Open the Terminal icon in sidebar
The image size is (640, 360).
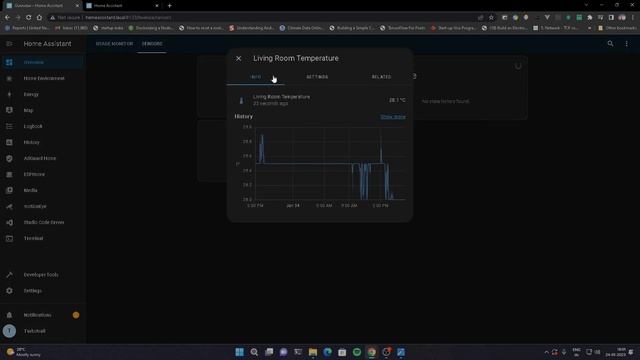9,238
